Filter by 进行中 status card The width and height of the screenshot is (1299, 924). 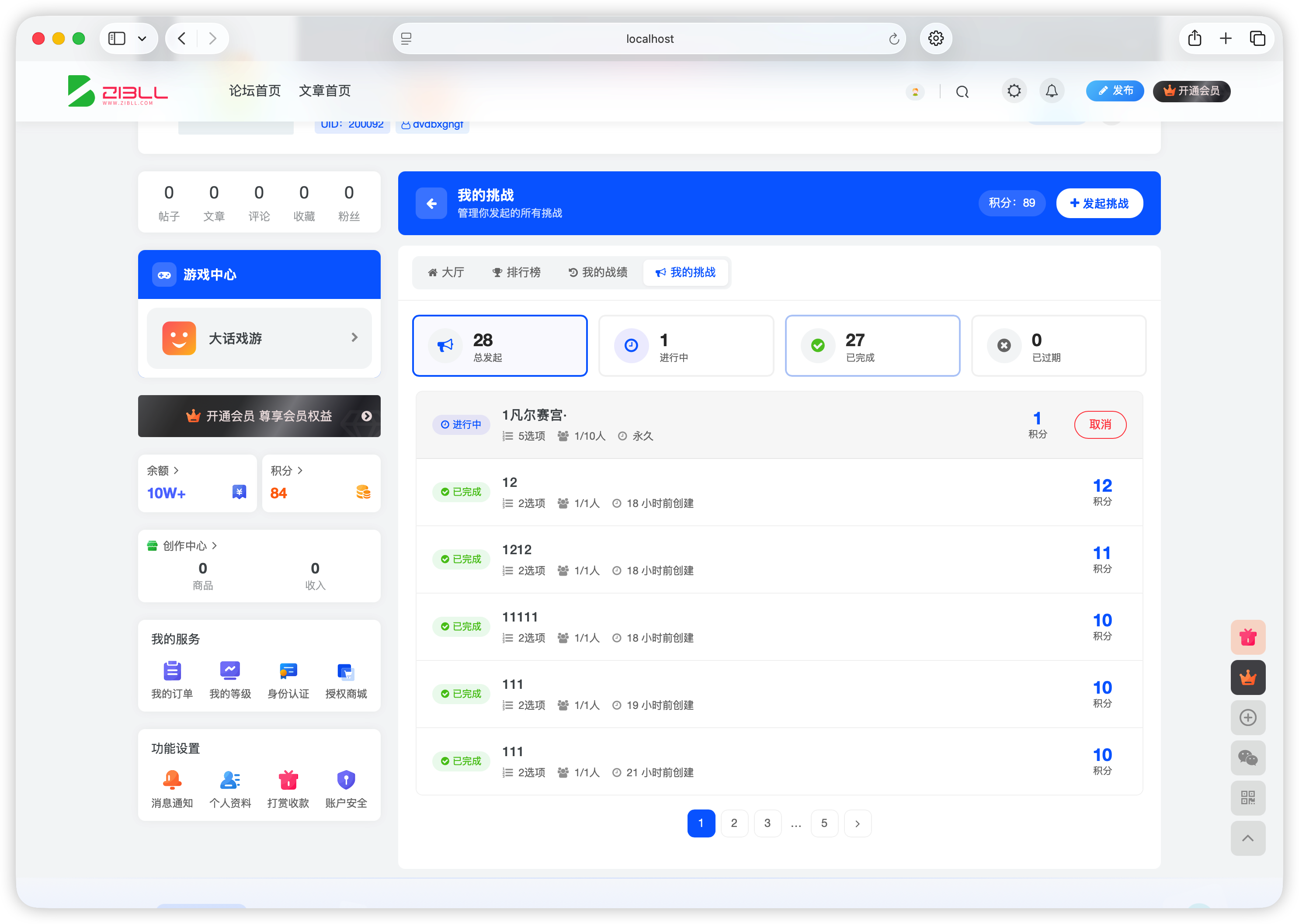[x=686, y=346]
